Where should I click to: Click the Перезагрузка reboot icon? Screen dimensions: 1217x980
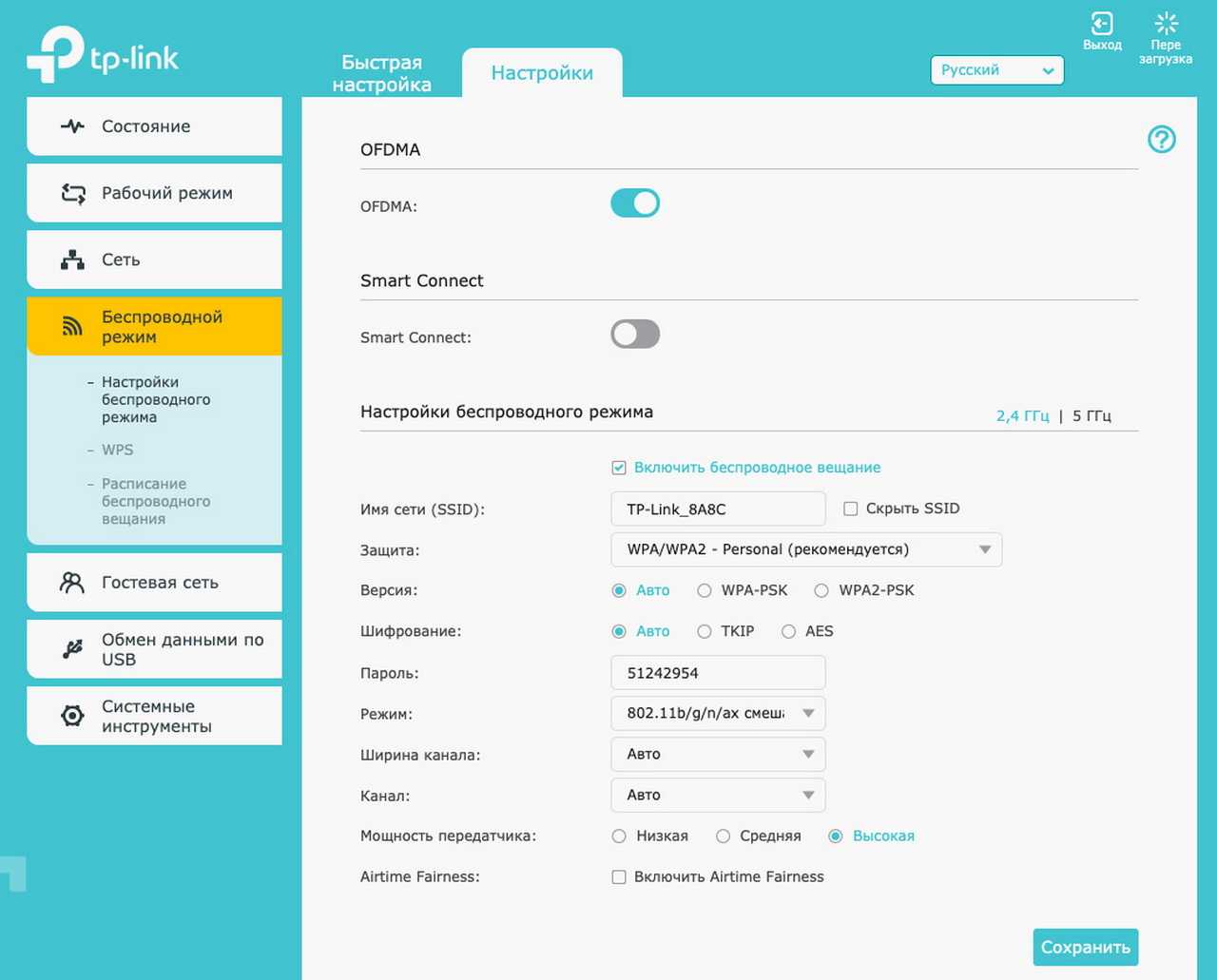click(1166, 25)
